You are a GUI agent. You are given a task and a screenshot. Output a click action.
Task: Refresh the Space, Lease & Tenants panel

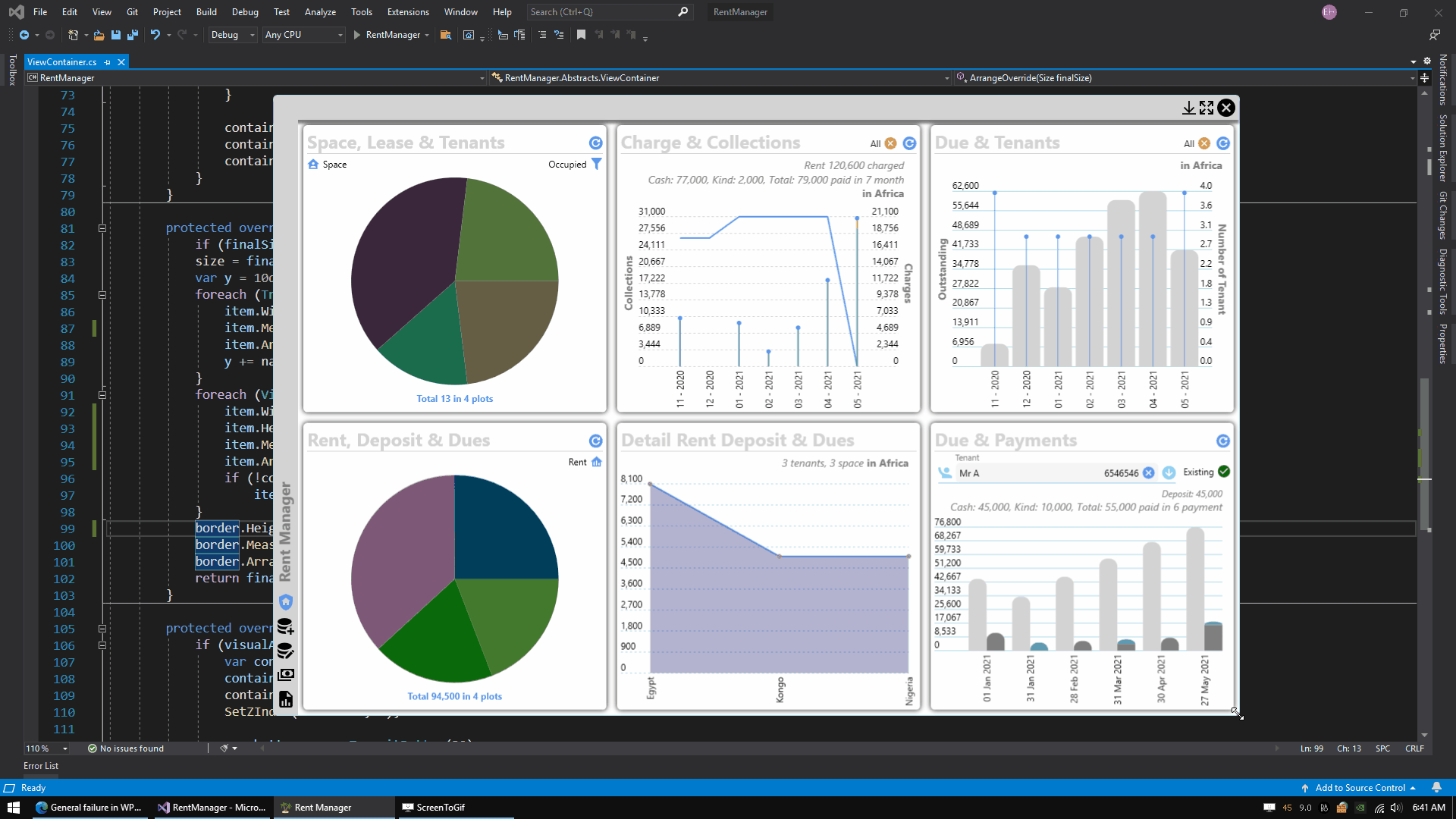tap(596, 143)
